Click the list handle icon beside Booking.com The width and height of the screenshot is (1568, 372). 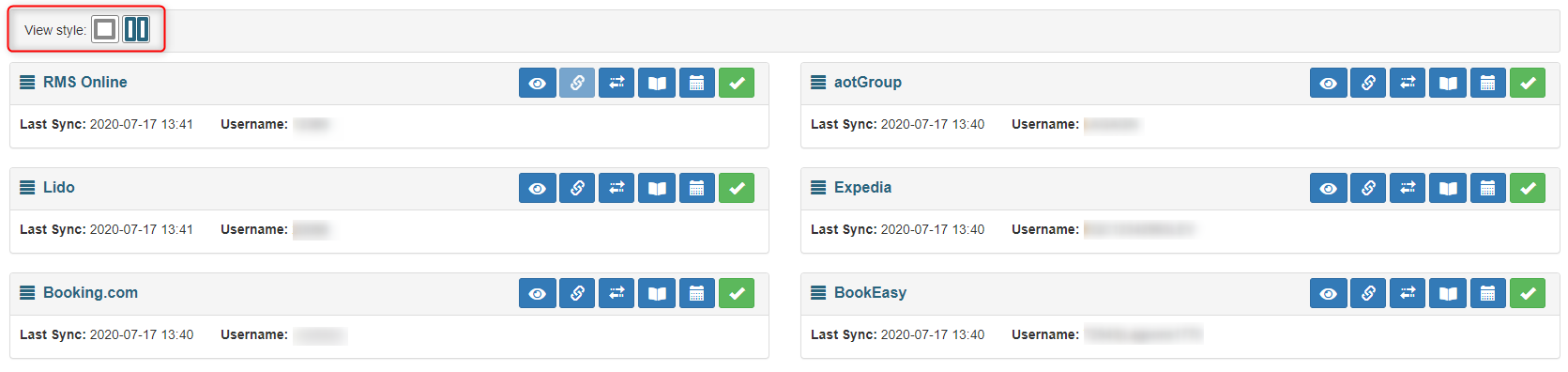click(27, 293)
